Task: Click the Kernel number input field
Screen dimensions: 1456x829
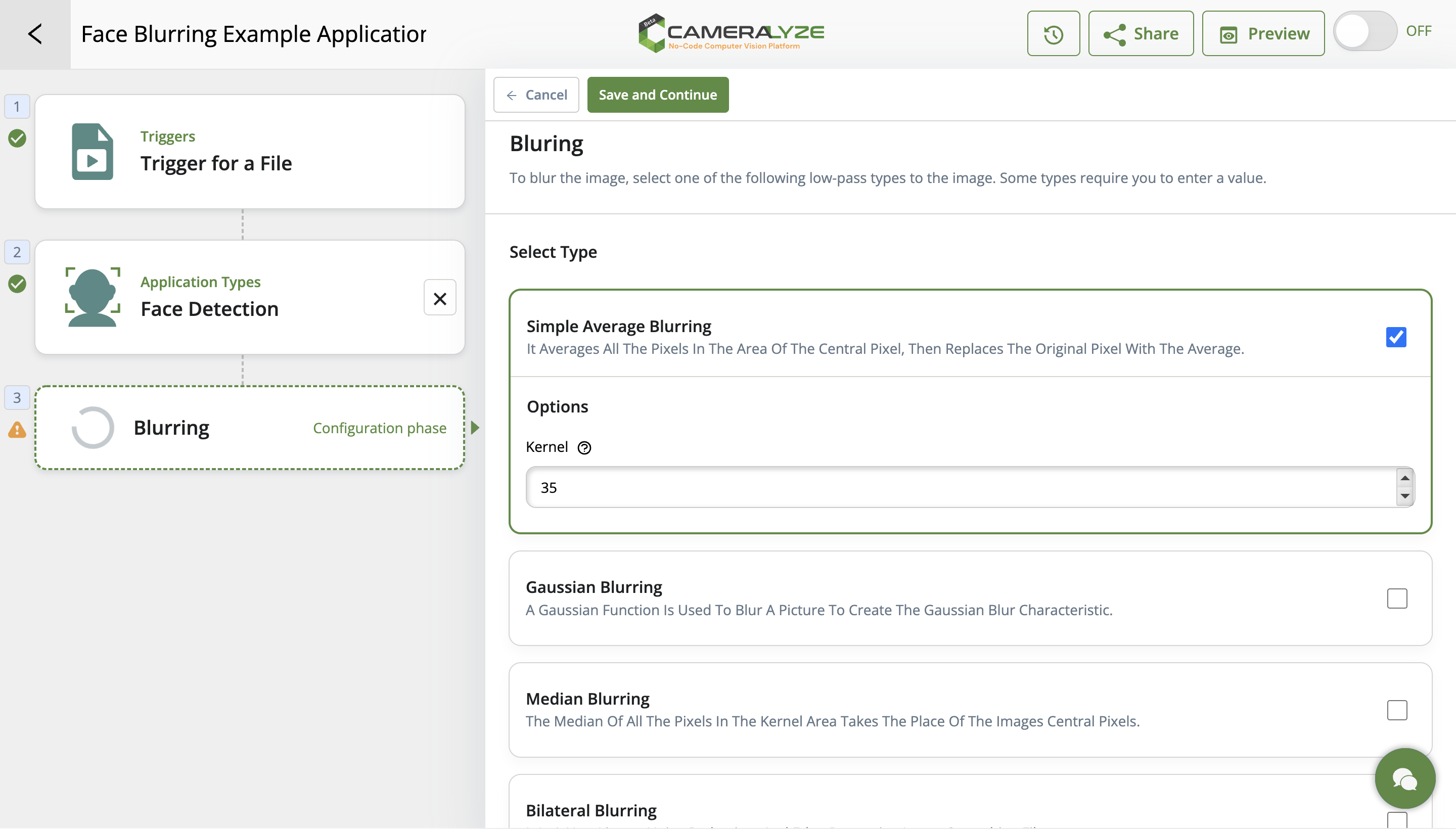Action: (957, 487)
